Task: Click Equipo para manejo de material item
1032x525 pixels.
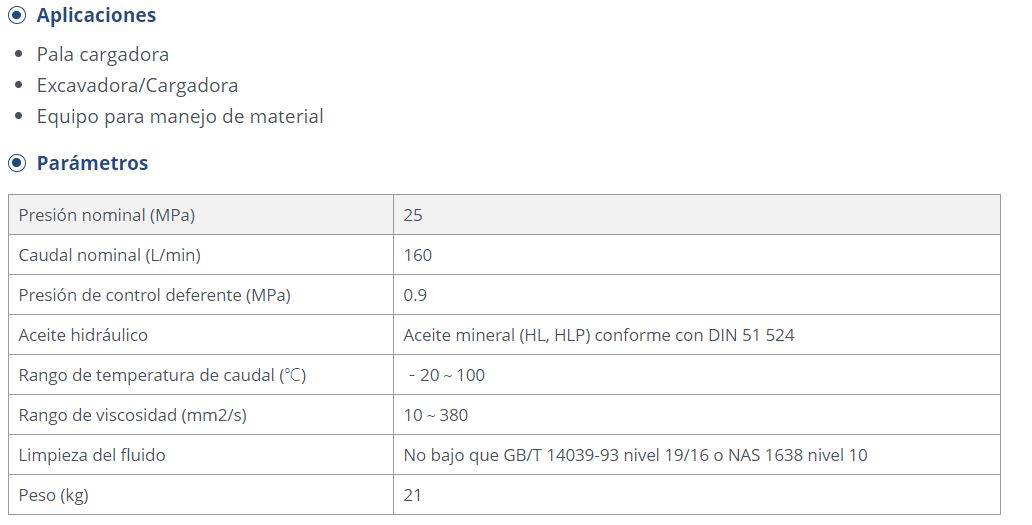Action: (x=180, y=116)
